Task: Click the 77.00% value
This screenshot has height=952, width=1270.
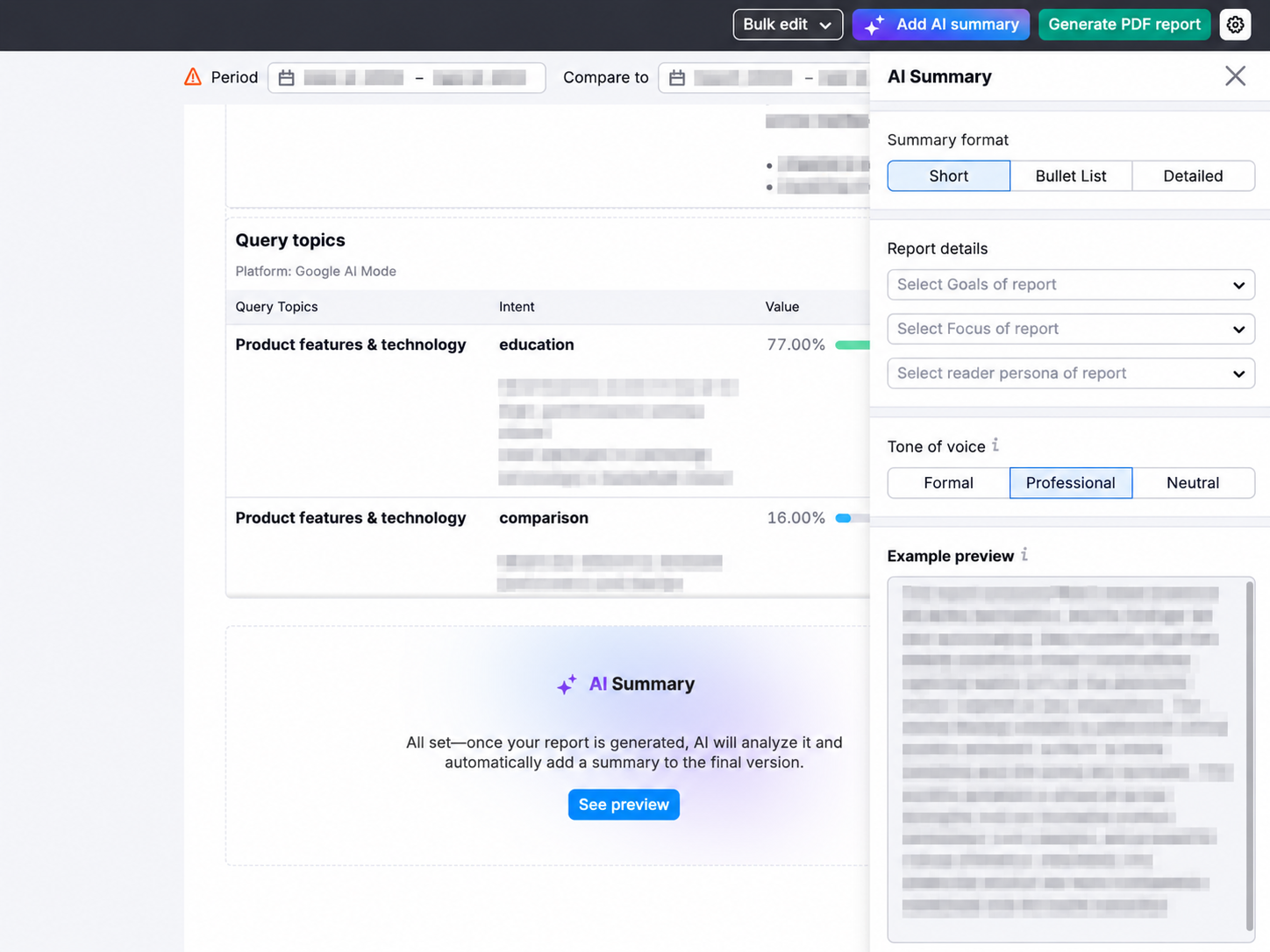Action: click(796, 345)
